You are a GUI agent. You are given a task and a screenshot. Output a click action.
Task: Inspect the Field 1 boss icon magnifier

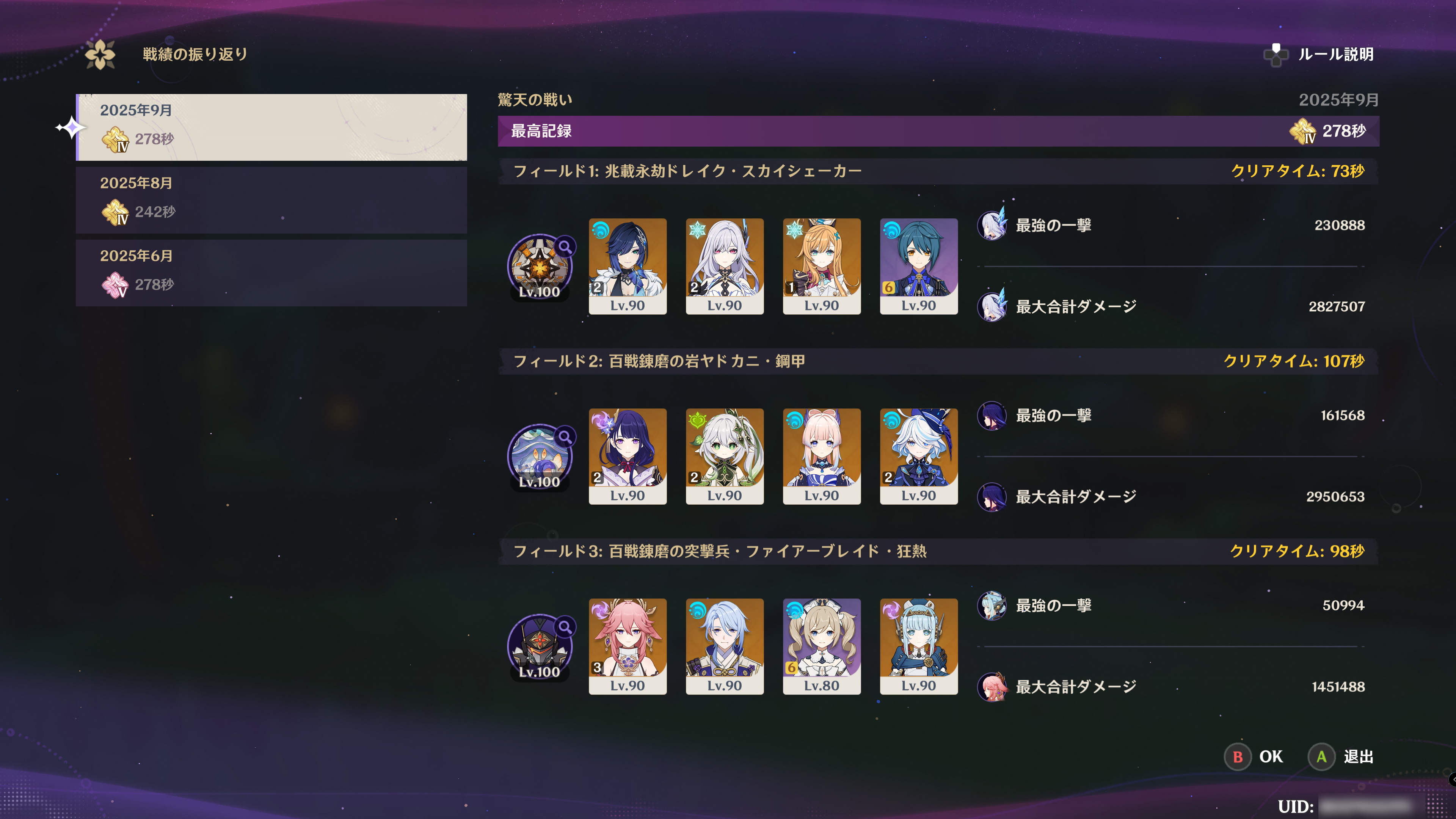coord(565,246)
